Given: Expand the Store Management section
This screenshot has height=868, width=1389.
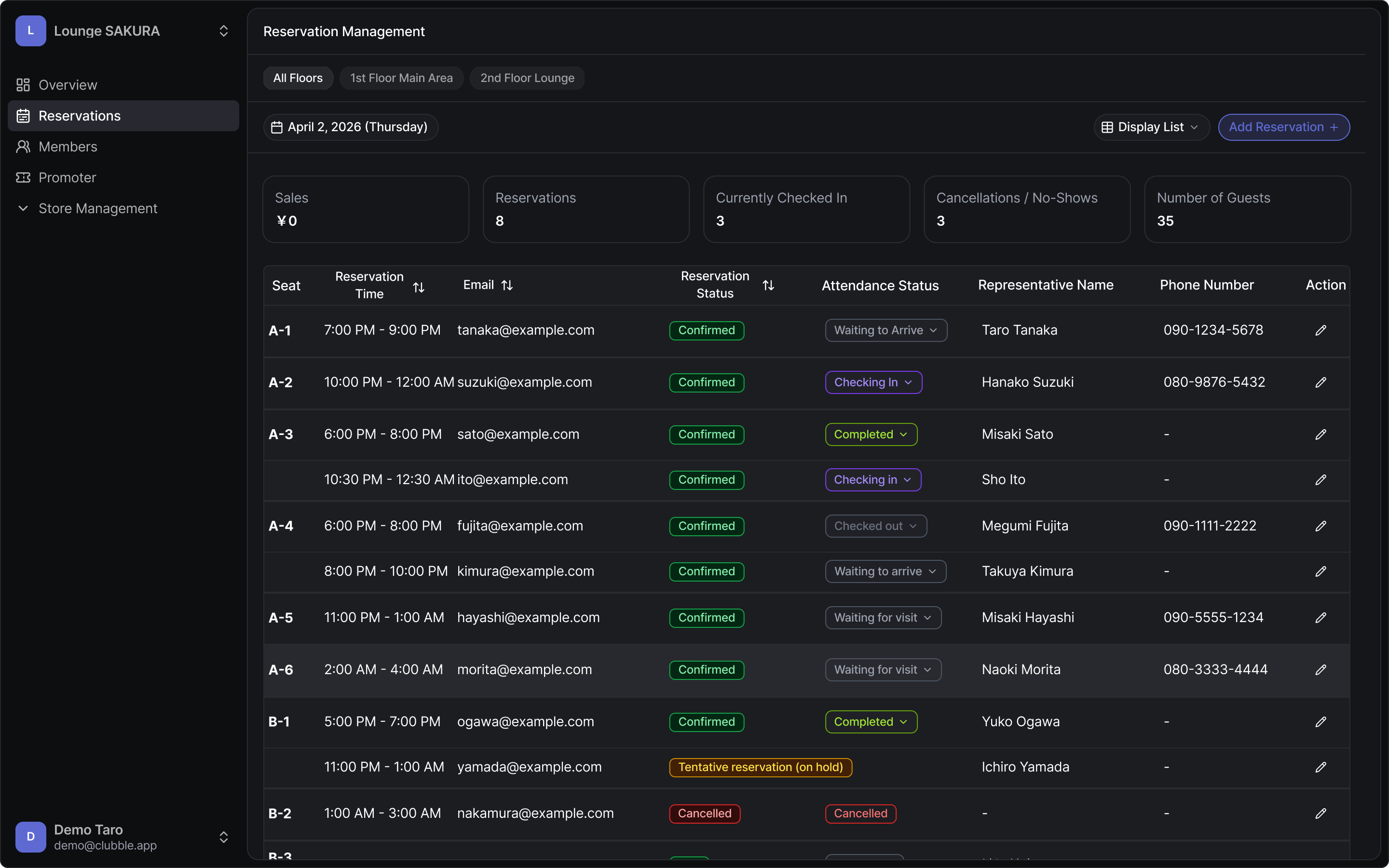Looking at the screenshot, I should point(97,208).
